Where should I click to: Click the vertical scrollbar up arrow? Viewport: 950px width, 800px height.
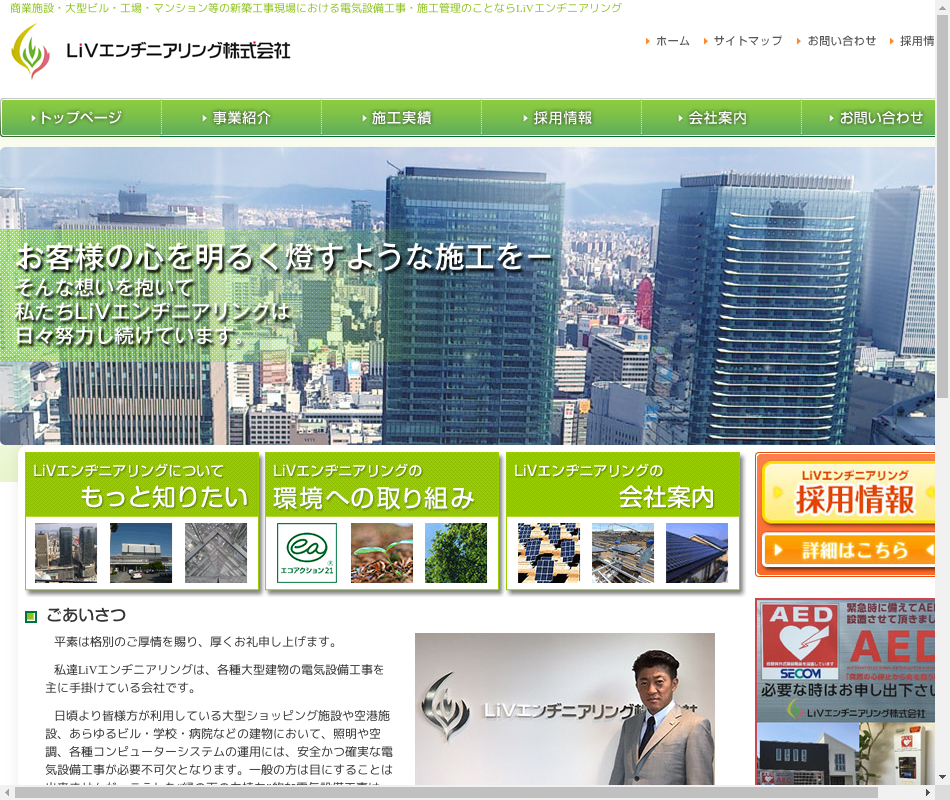(x=942, y=6)
